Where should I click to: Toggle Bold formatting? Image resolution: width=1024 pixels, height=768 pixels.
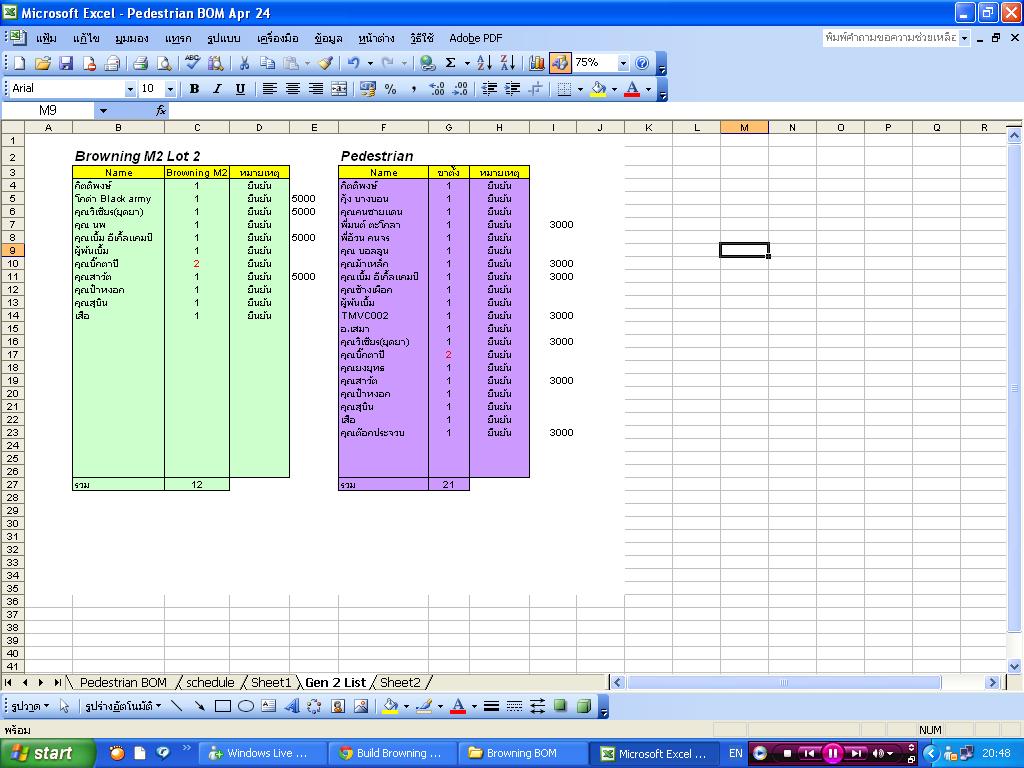point(194,89)
